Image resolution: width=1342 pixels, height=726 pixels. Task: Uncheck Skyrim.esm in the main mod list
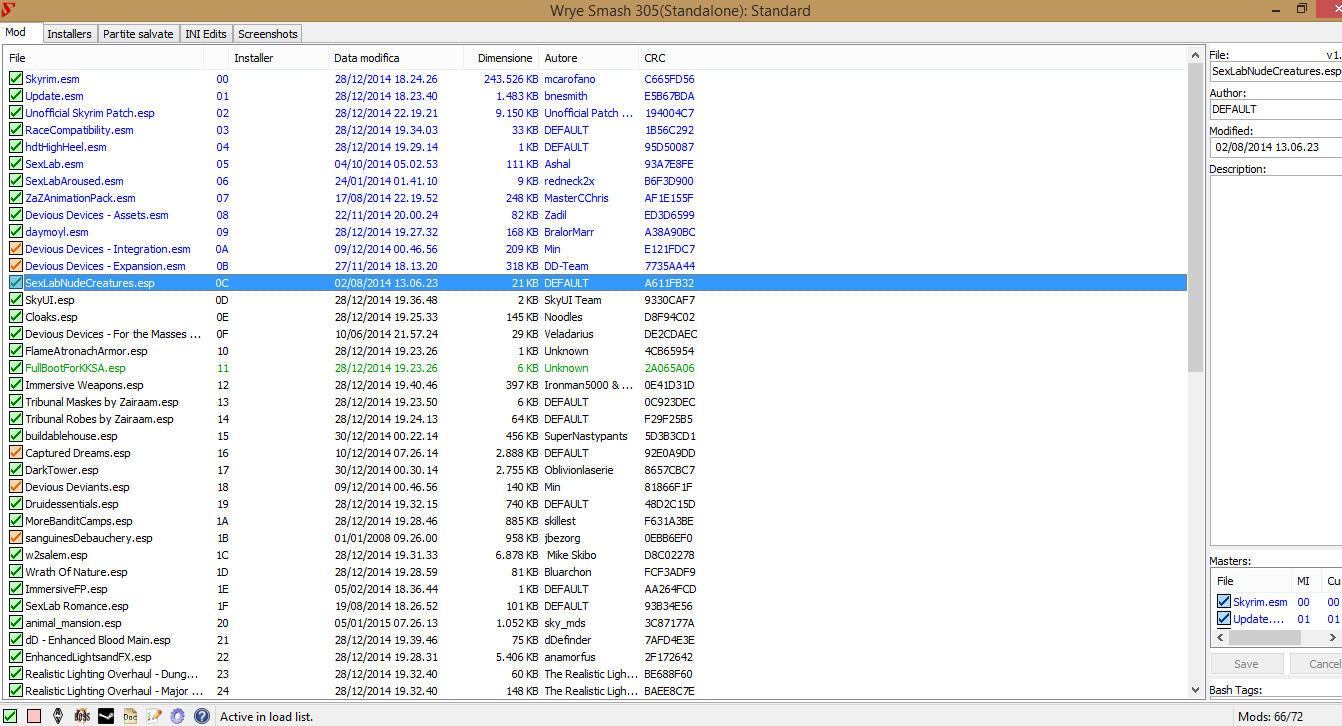click(x=16, y=79)
